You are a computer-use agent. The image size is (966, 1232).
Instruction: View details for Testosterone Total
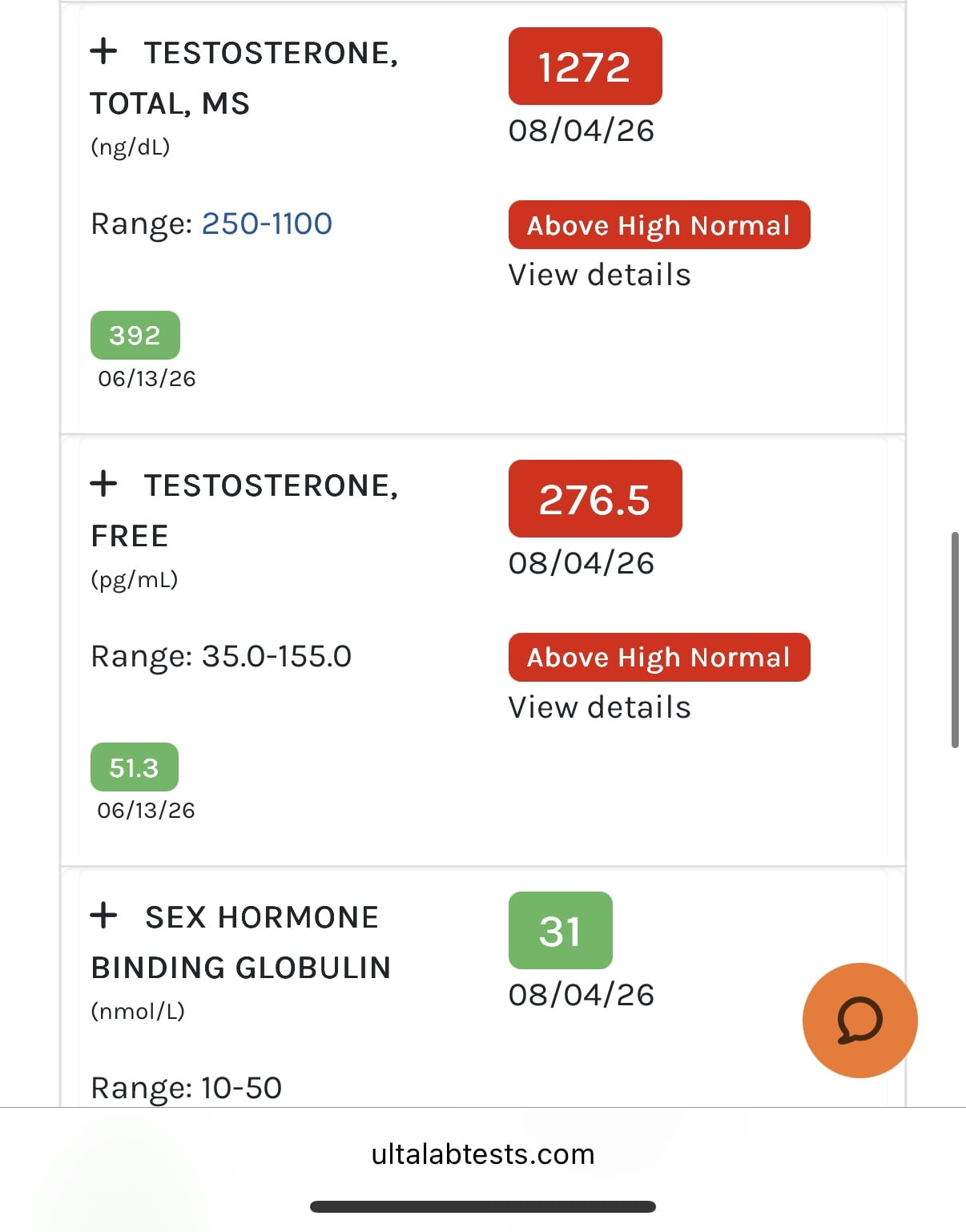tap(599, 275)
